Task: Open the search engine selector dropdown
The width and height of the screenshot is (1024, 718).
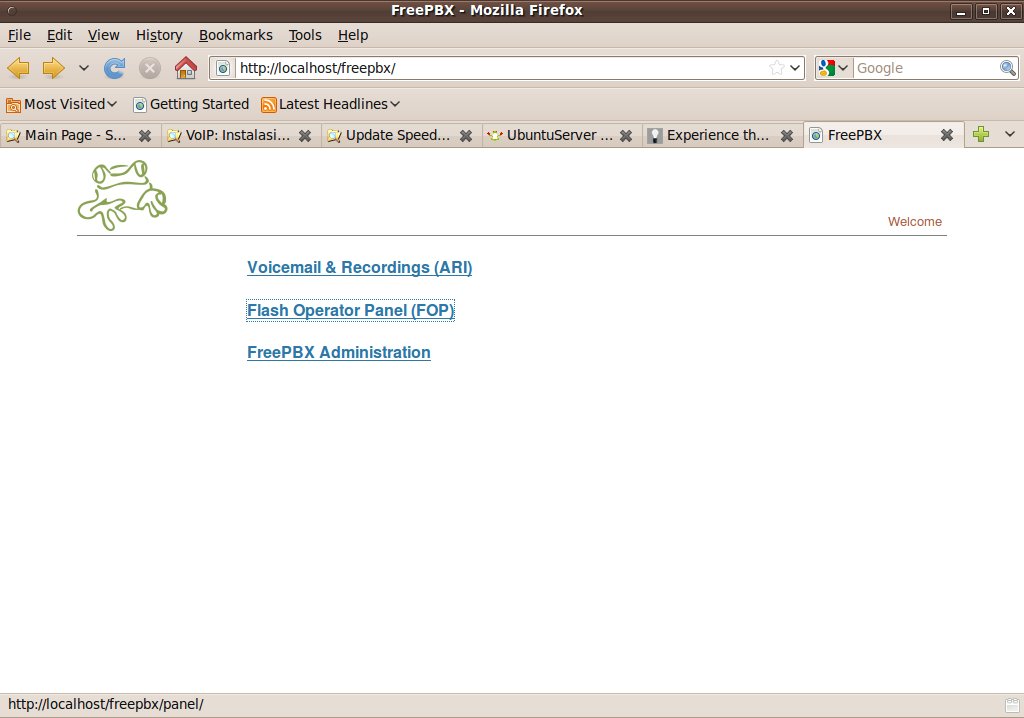Action: [833, 68]
